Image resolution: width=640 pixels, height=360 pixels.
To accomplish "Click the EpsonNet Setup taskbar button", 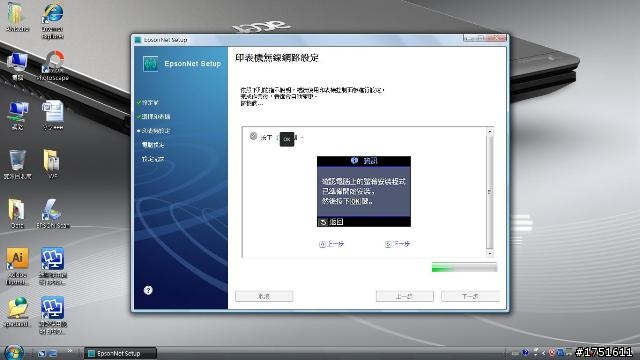I will point(120,353).
